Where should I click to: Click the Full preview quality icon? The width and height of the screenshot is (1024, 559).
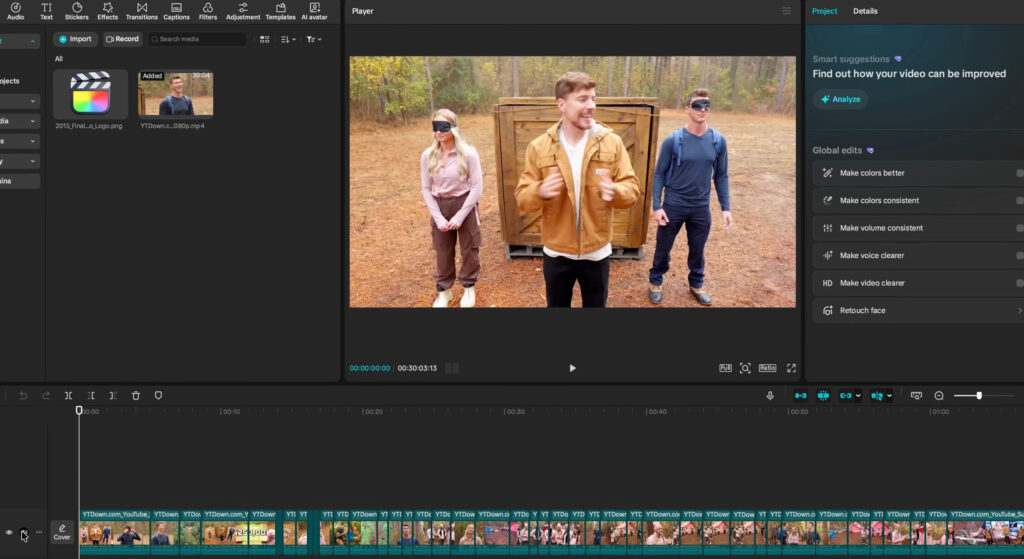pyautogui.click(x=725, y=368)
